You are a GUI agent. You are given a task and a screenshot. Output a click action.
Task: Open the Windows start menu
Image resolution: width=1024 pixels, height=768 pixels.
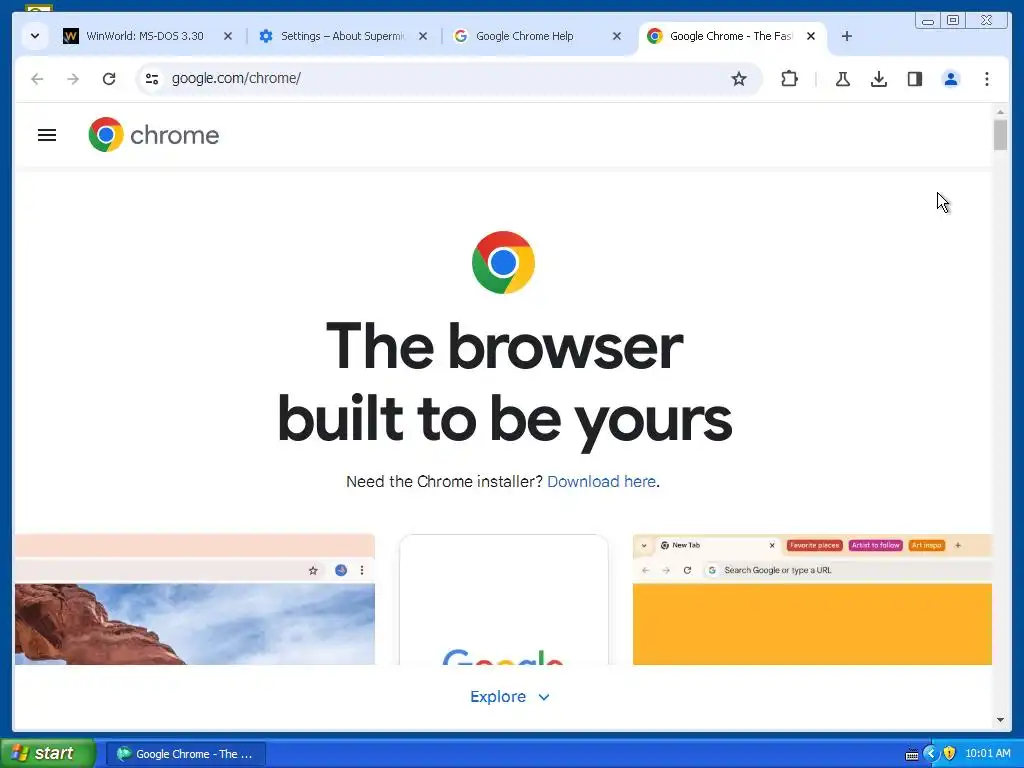pyautogui.click(x=47, y=754)
